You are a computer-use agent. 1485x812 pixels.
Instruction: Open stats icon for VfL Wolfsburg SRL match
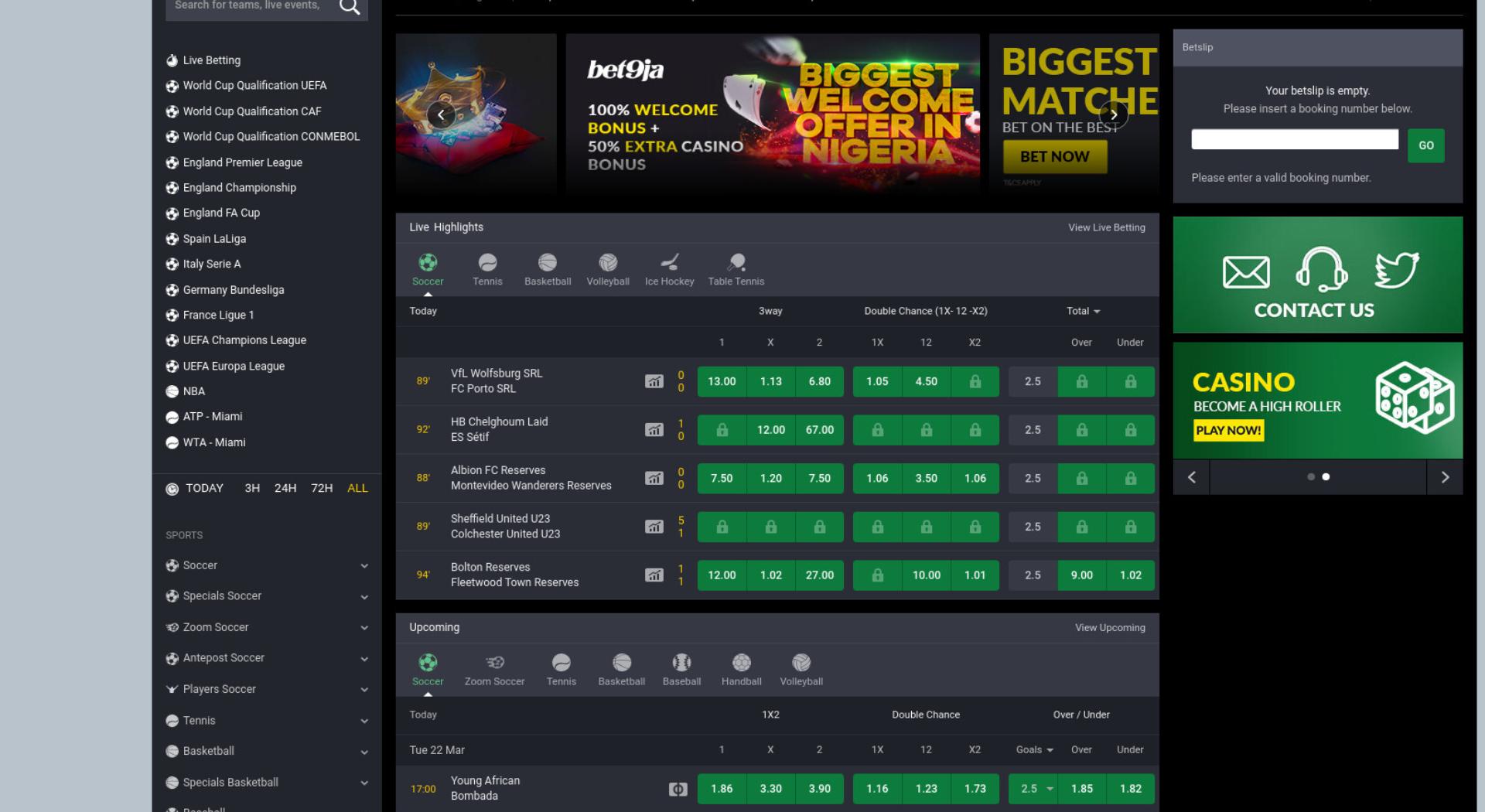pyautogui.click(x=654, y=381)
